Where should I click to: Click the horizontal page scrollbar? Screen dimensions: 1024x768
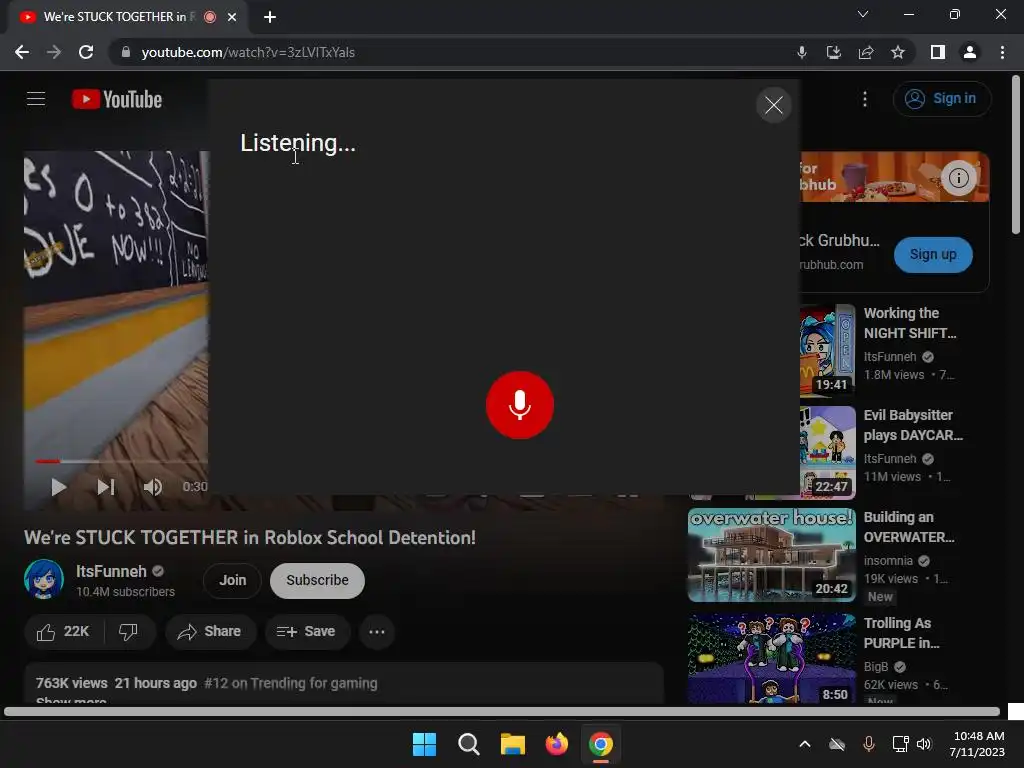pos(502,711)
